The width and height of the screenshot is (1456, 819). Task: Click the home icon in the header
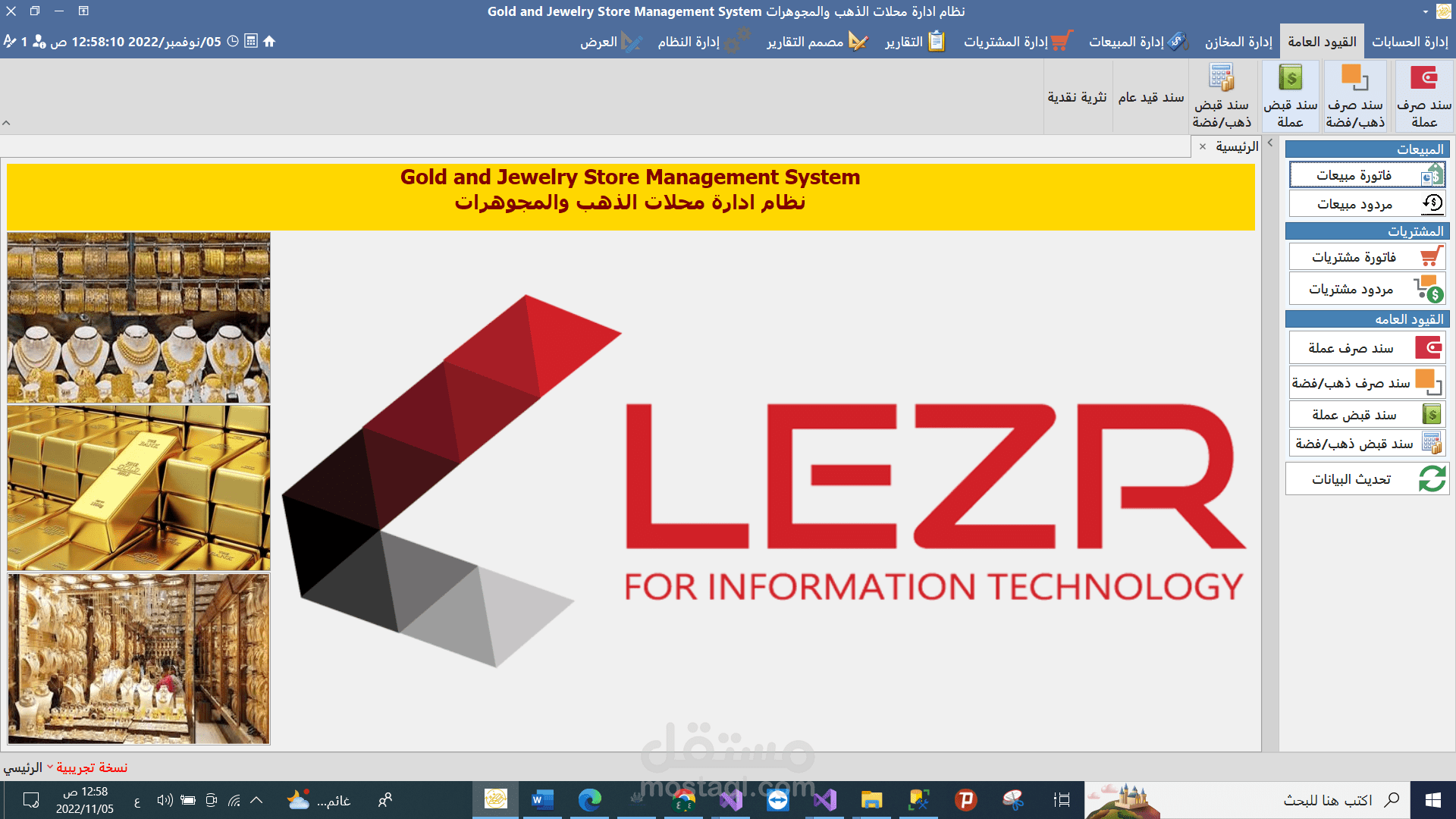pos(269,42)
